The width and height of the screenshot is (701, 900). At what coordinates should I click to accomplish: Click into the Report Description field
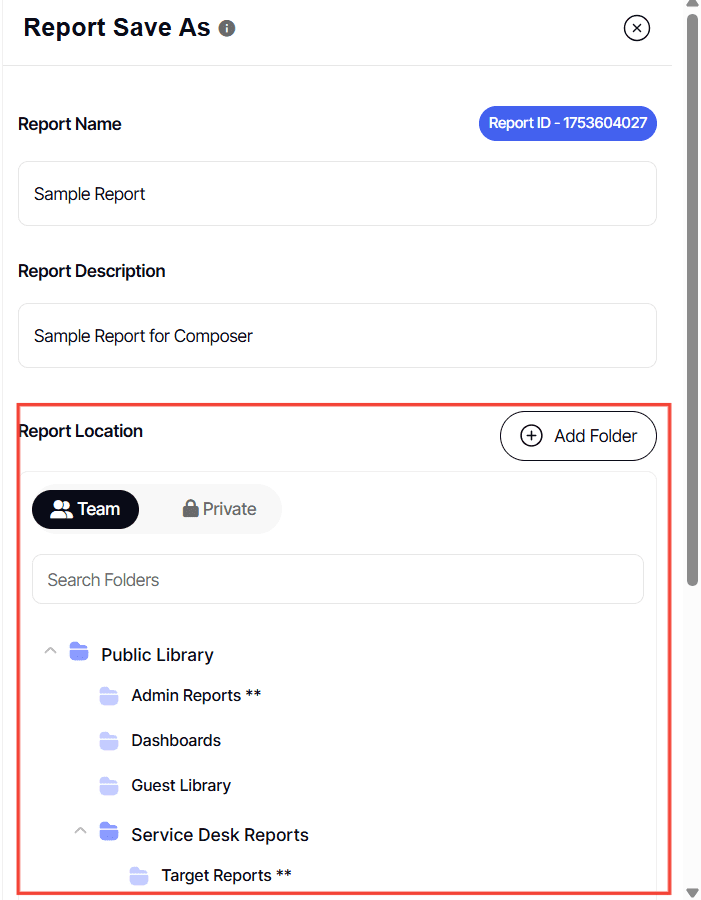point(338,335)
